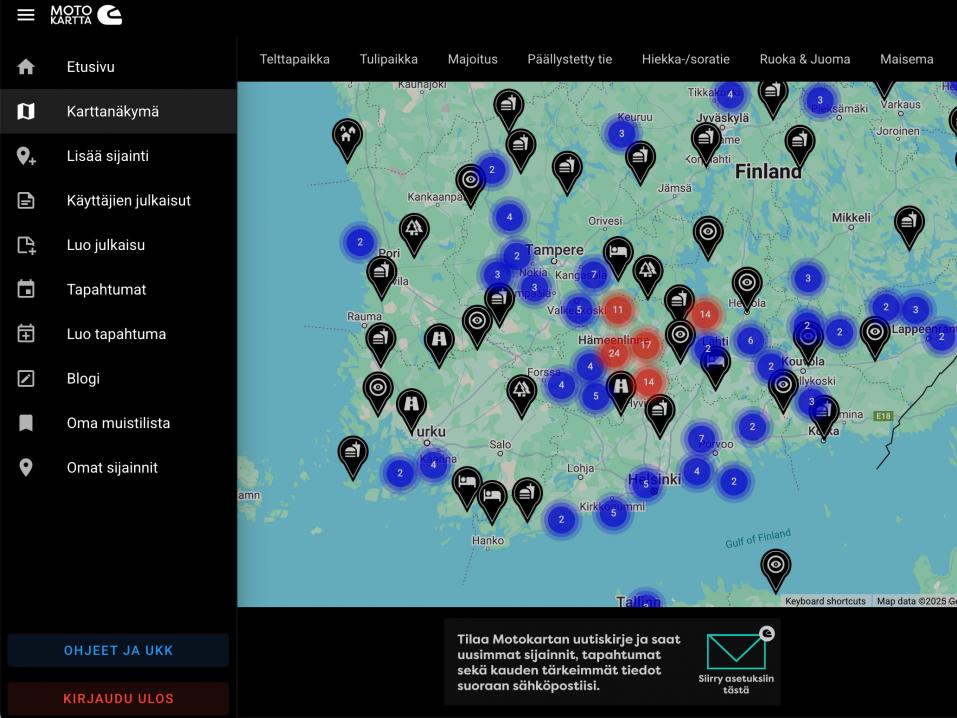The image size is (957, 718).
Task: Click the Tapahtumat calendar icon
Action: [26, 290]
